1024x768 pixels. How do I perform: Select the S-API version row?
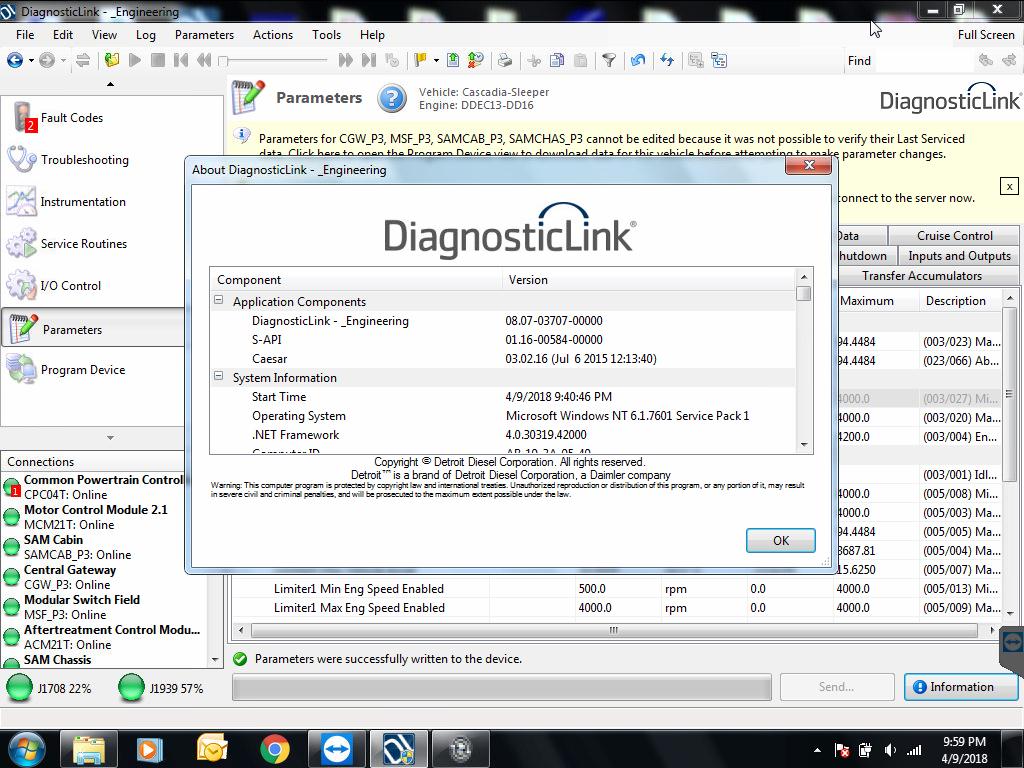(503, 340)
